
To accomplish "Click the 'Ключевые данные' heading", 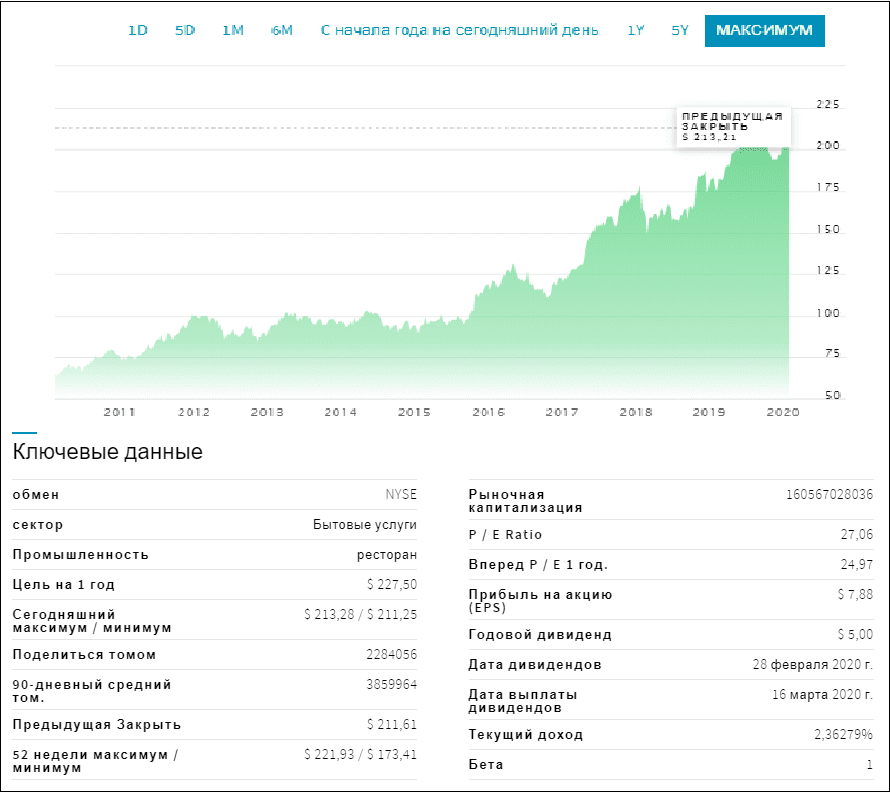I will click(108, 452).
